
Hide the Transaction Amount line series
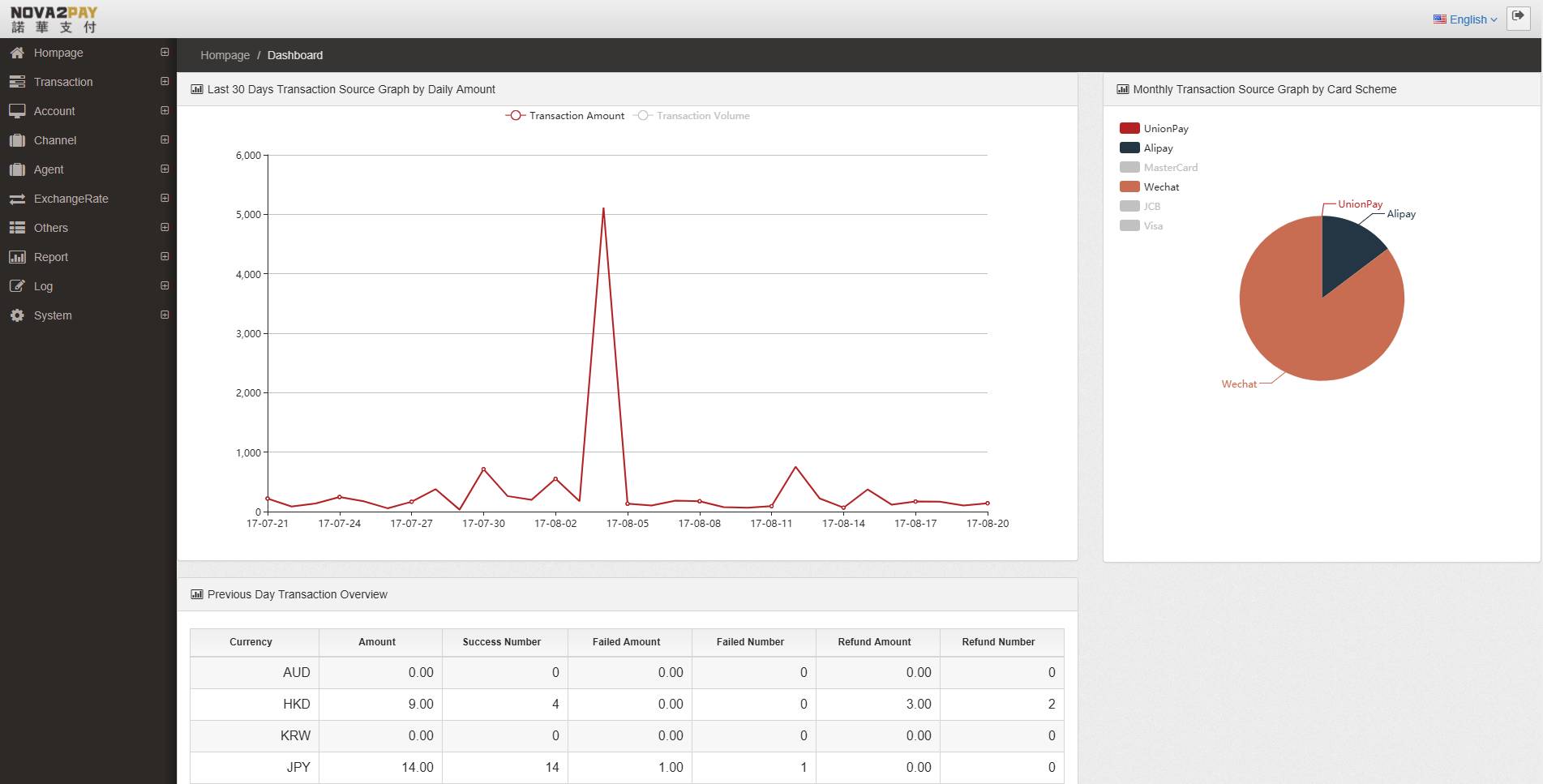coord(566,116)
